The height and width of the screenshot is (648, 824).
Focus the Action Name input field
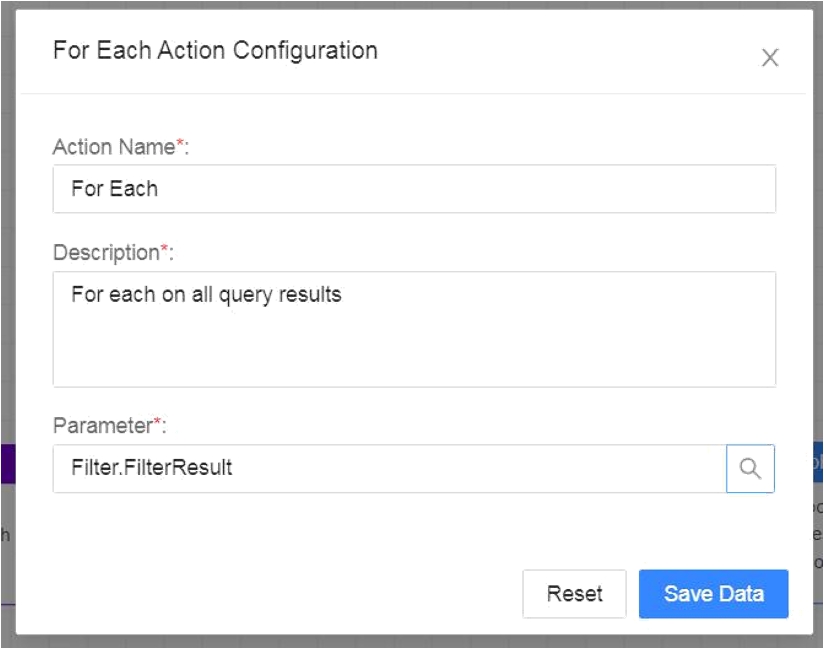414,189
